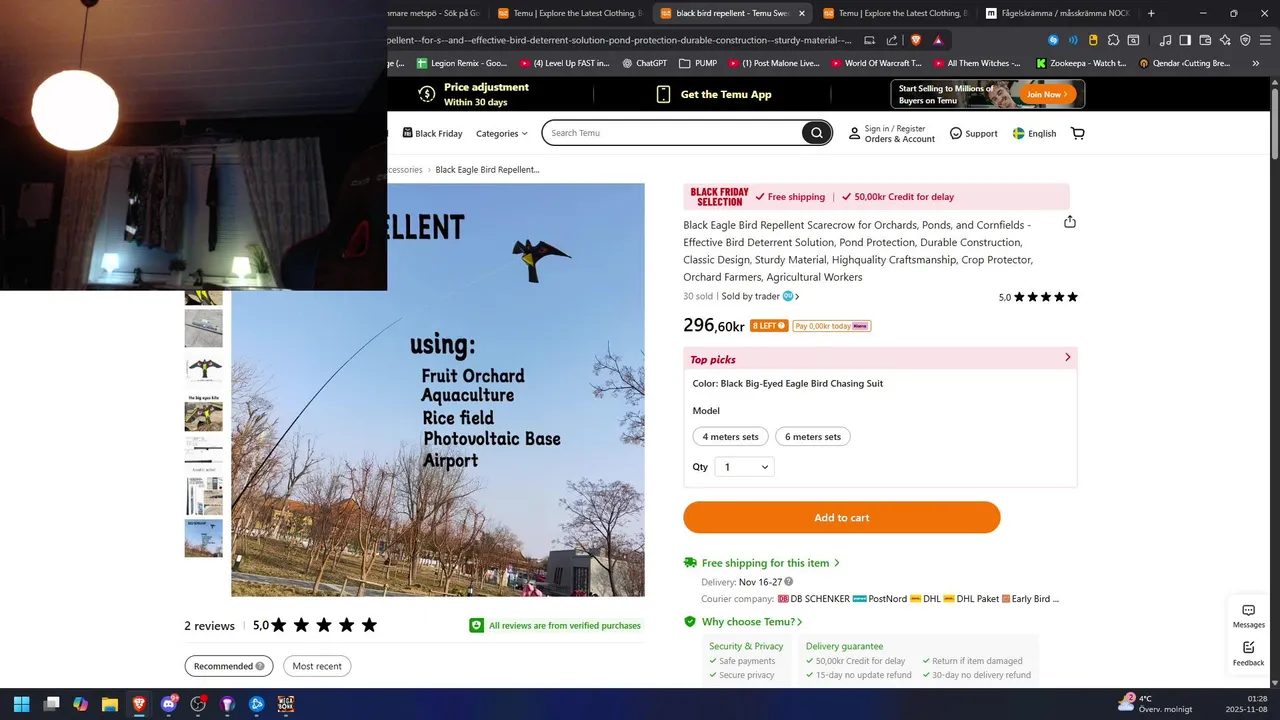Open the ChatGPT bookmark
The height and width of the screenshot is (720, 1280).
point(645,63)
